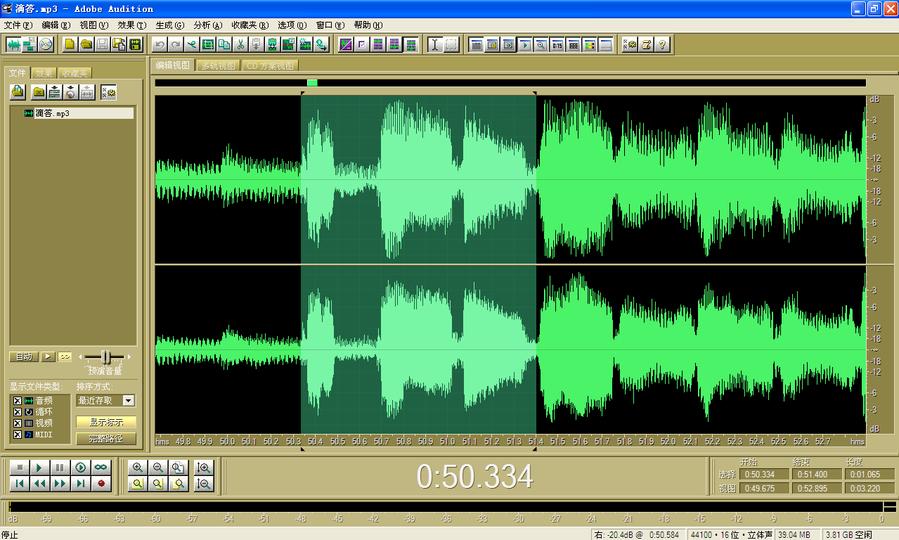The height and width of the screenshot is (540, 899).
Task: Click the 预演音量 volume slider
Action: pyautogui.click(x=103, y=356)
